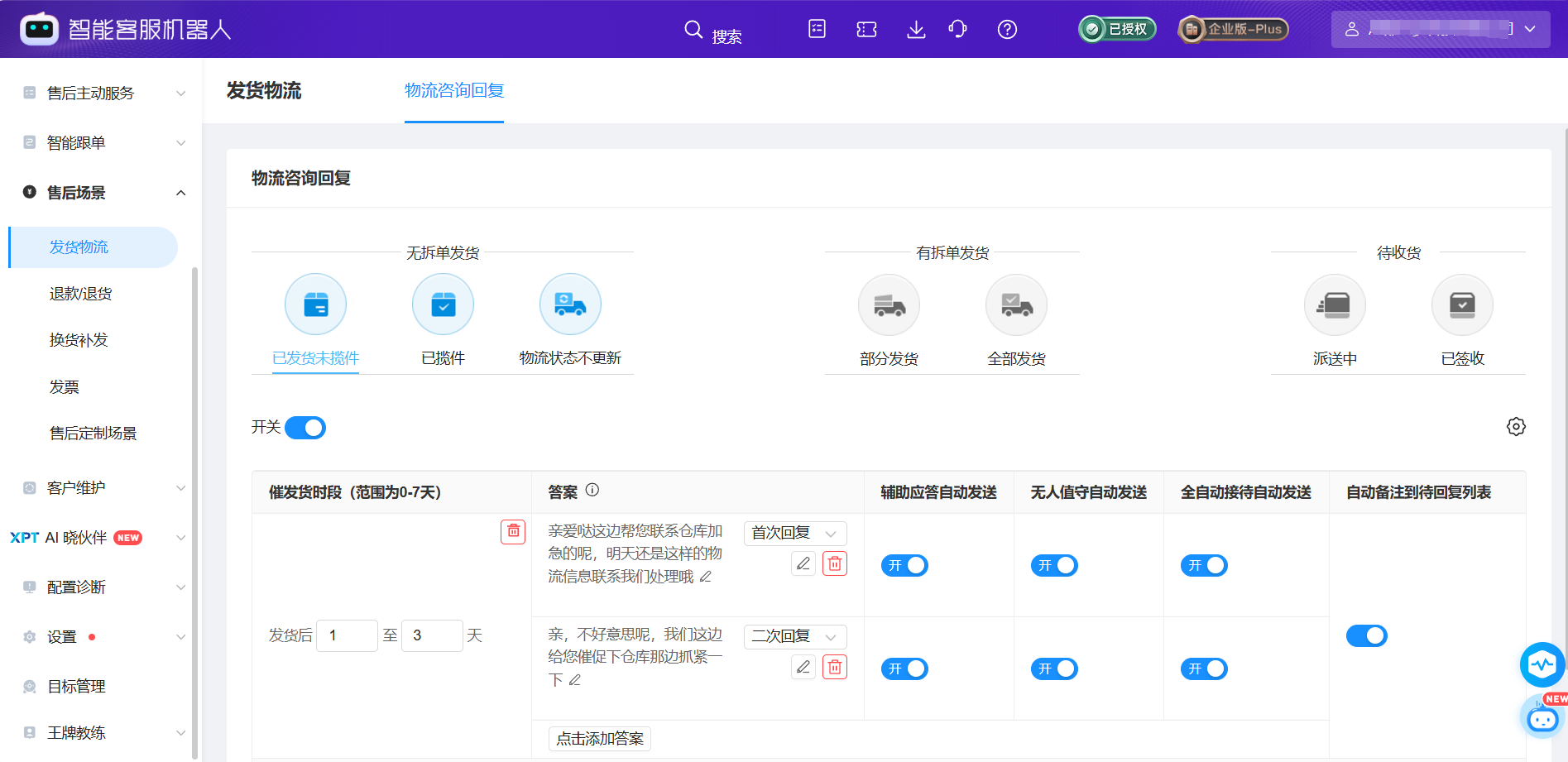Open the settings gear near table

click(x=1516, y=427)
